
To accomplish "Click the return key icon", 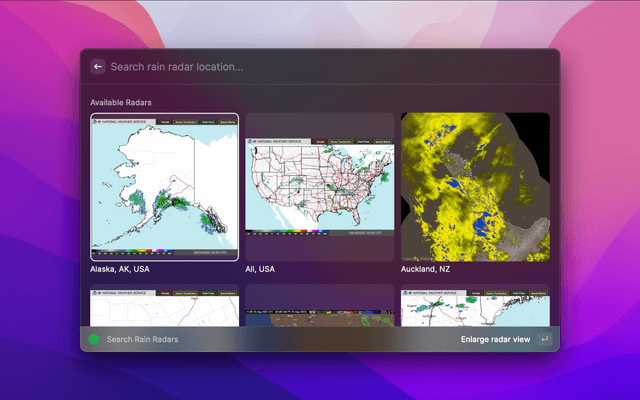I will point(544,339).
